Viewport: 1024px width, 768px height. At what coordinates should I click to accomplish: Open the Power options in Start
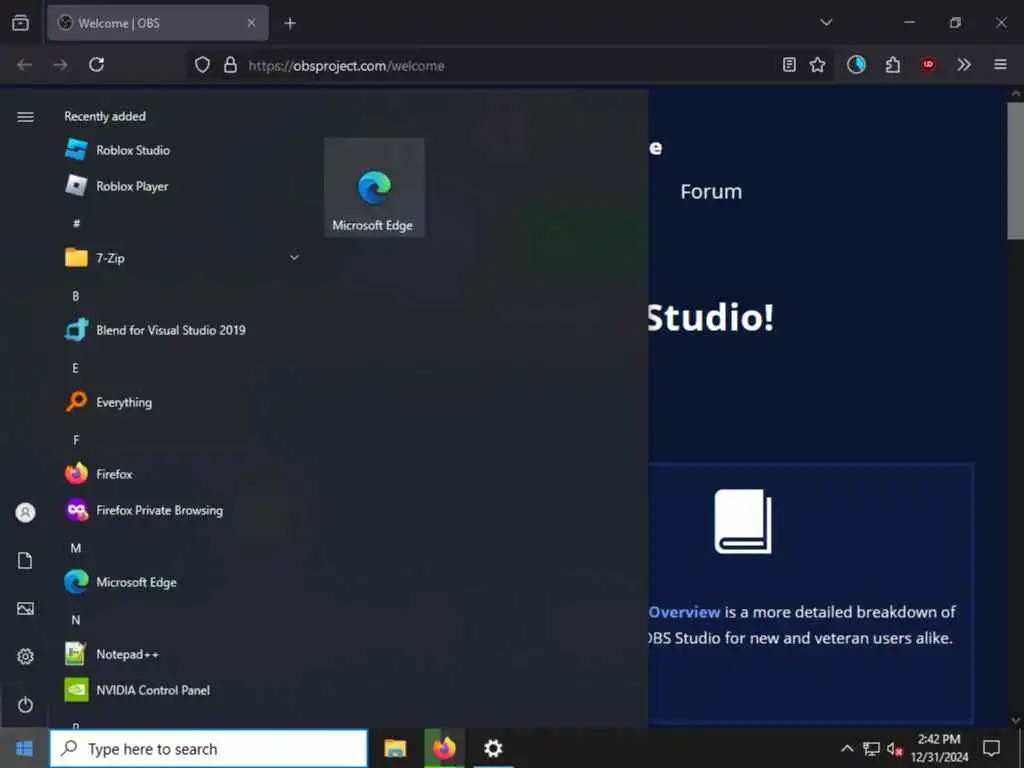(25, 705)
